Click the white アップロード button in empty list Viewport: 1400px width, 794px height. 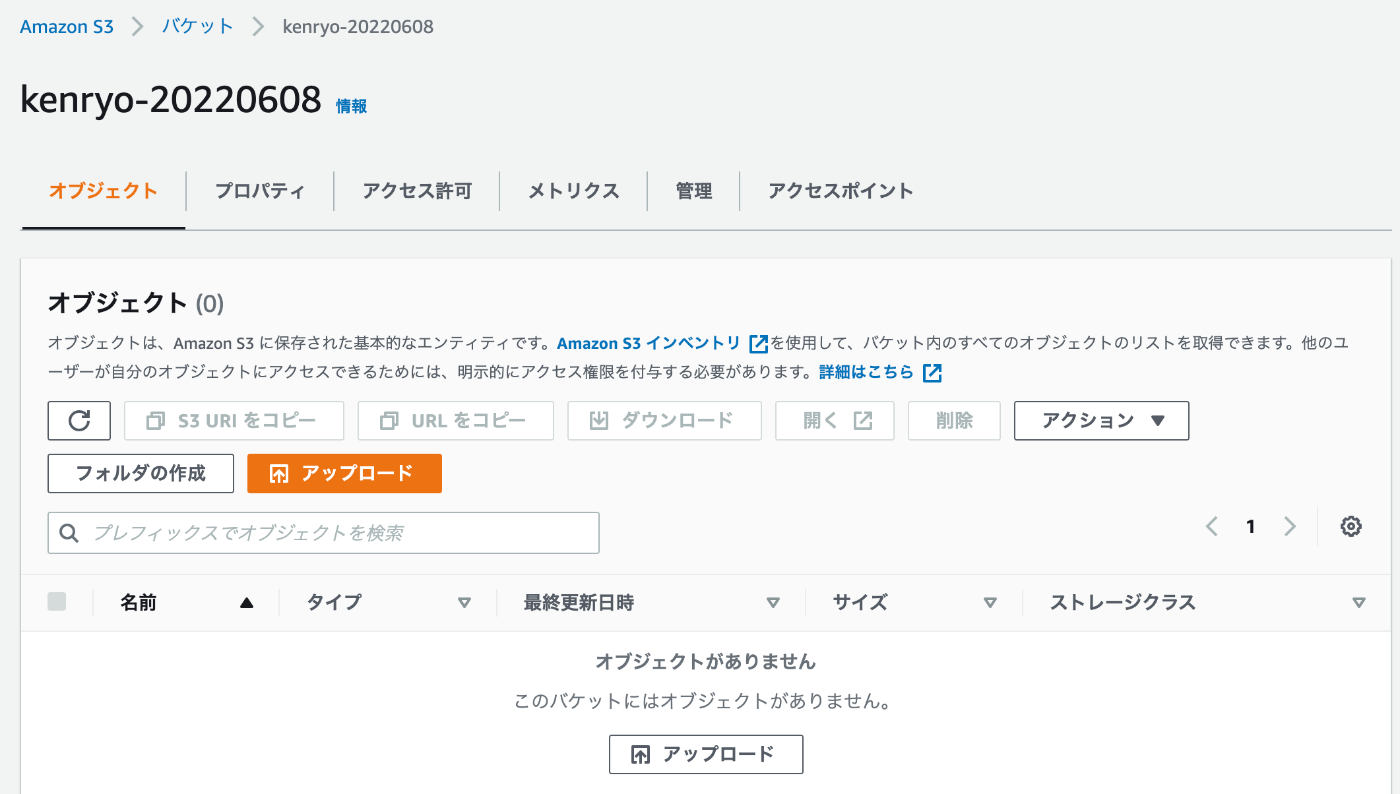click(x=706, y=755)
